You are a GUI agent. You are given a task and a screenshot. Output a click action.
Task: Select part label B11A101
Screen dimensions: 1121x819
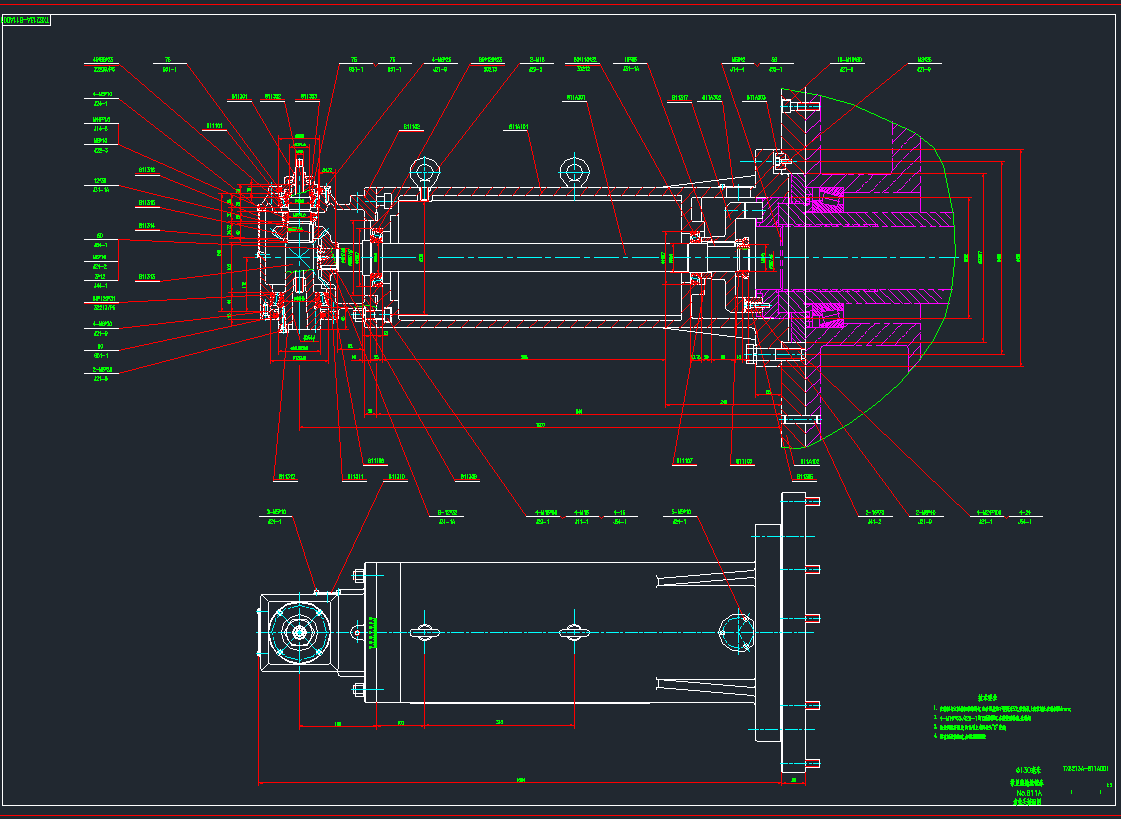(x=518, y=126)
